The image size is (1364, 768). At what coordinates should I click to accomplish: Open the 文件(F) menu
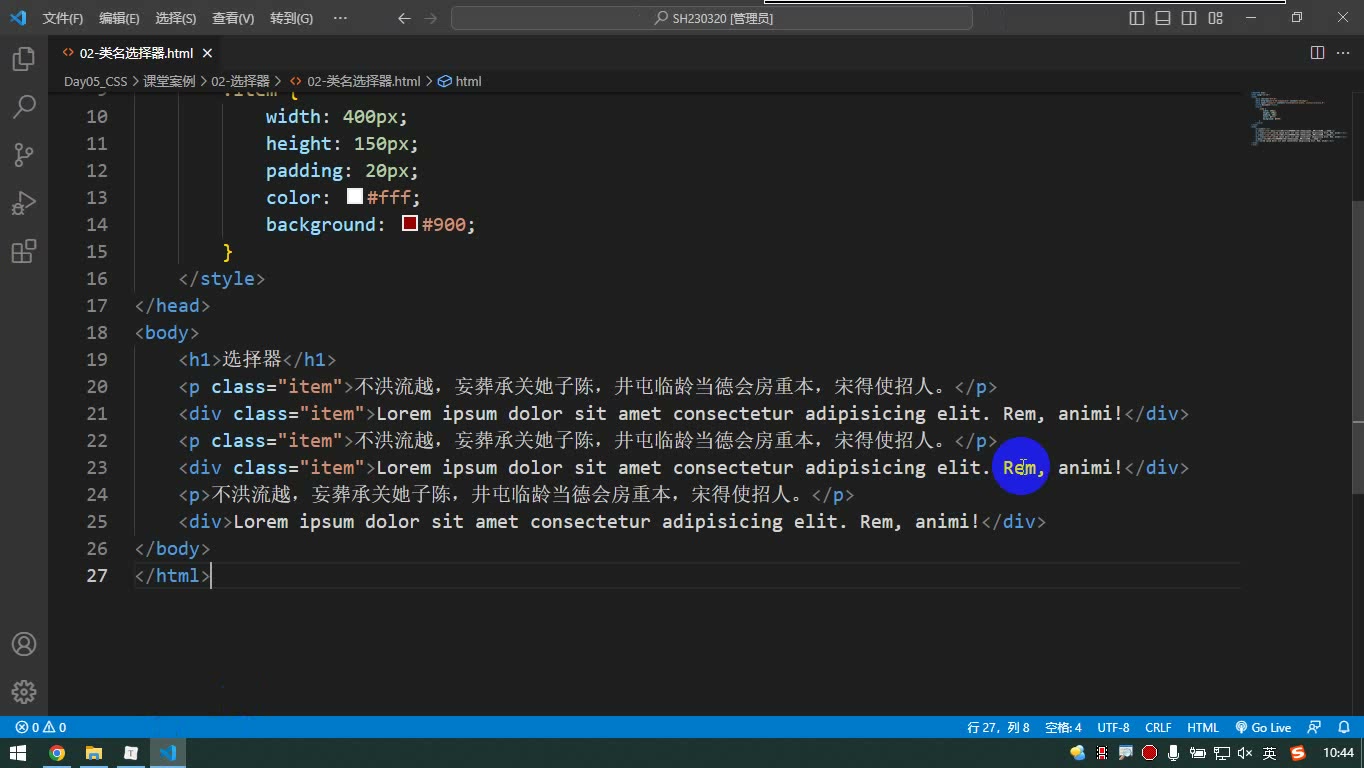tap(63, 18)
